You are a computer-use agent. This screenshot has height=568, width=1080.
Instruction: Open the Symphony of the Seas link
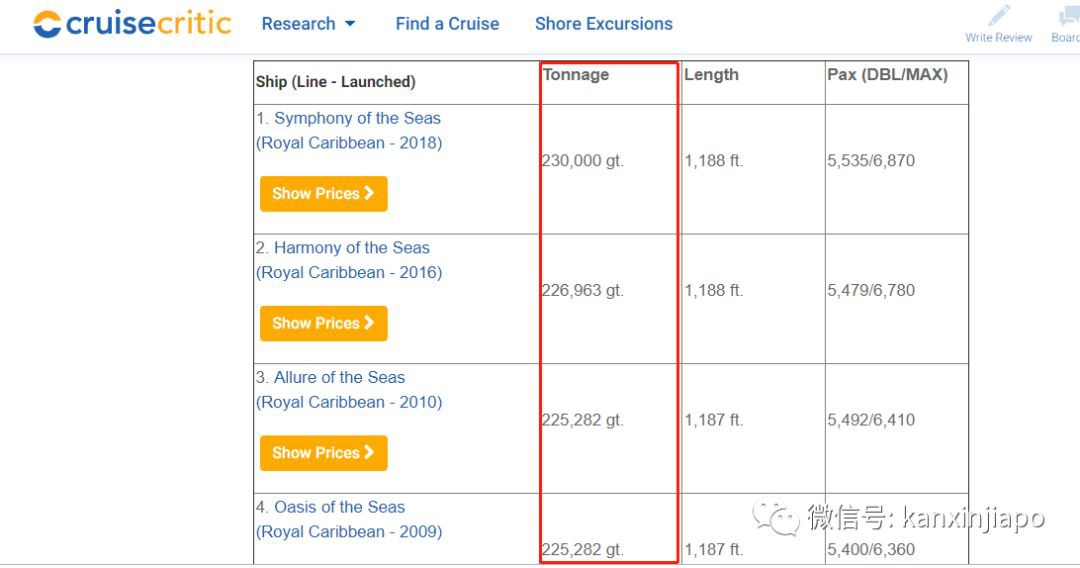(x=357, y=118)
